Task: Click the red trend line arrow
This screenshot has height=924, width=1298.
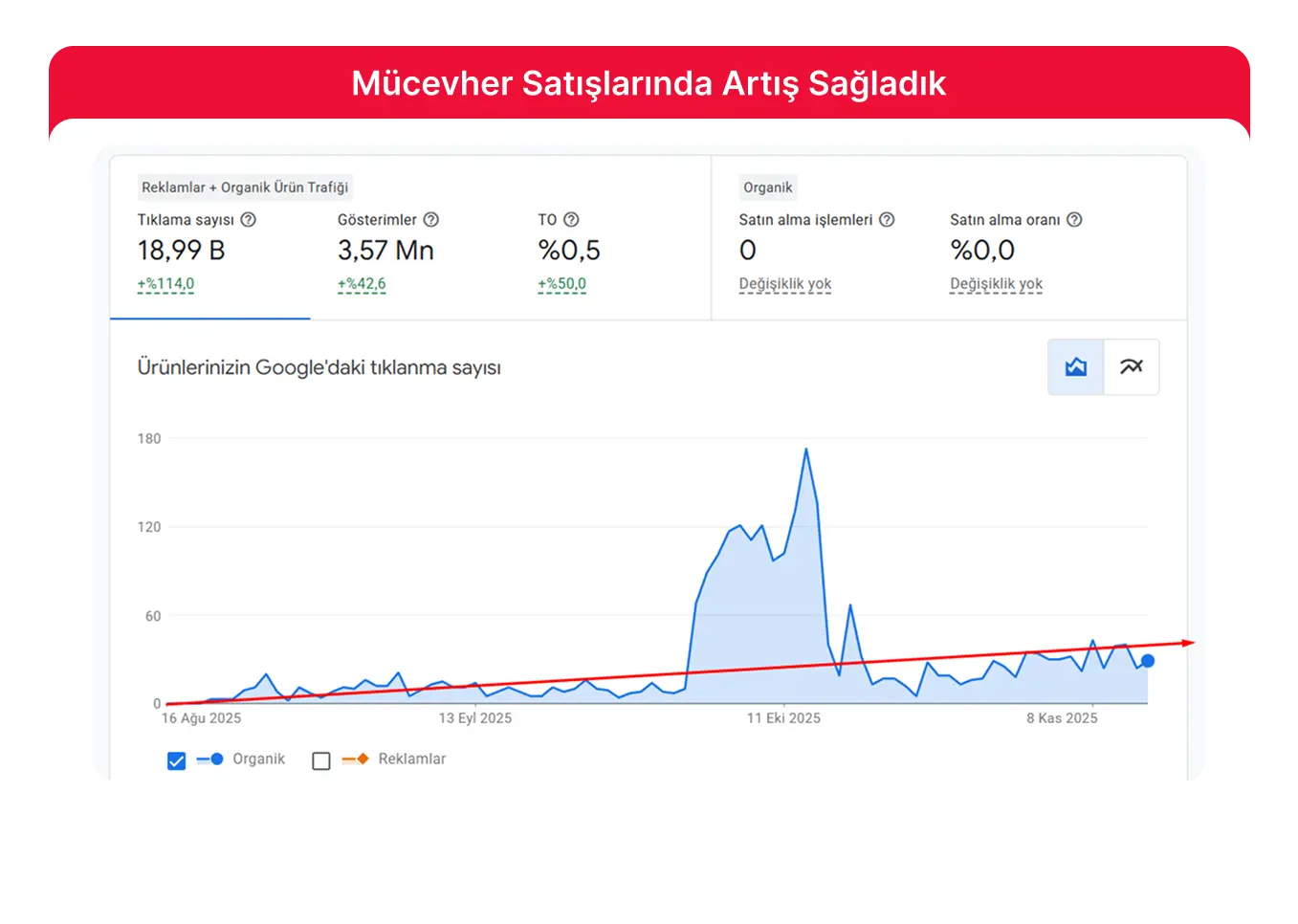Action: [1186, 643]
